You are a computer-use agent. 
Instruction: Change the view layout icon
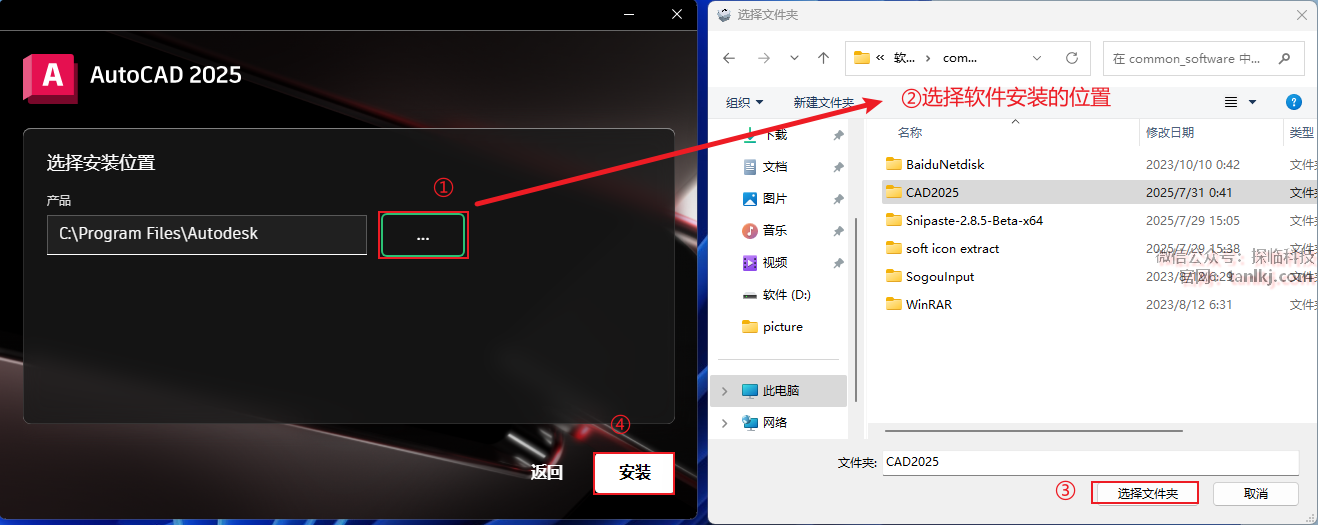tap(1231, 102)
